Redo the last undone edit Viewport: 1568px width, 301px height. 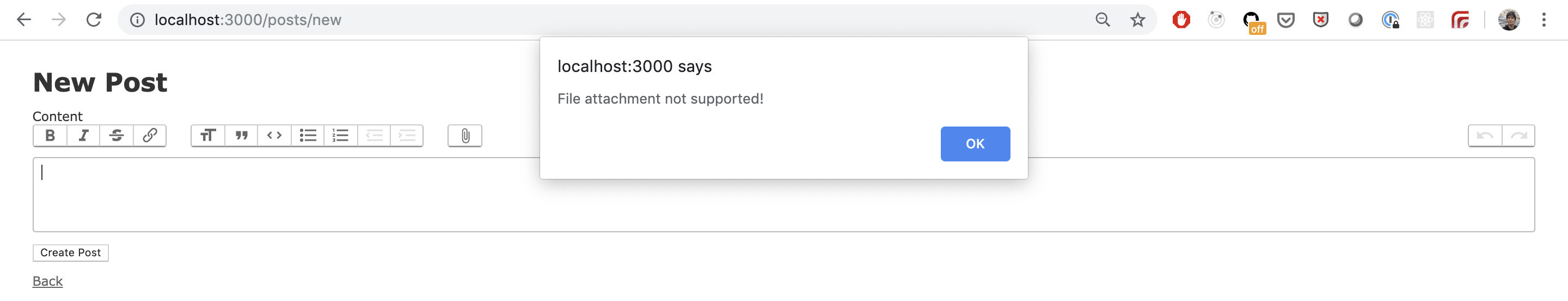1518,136
